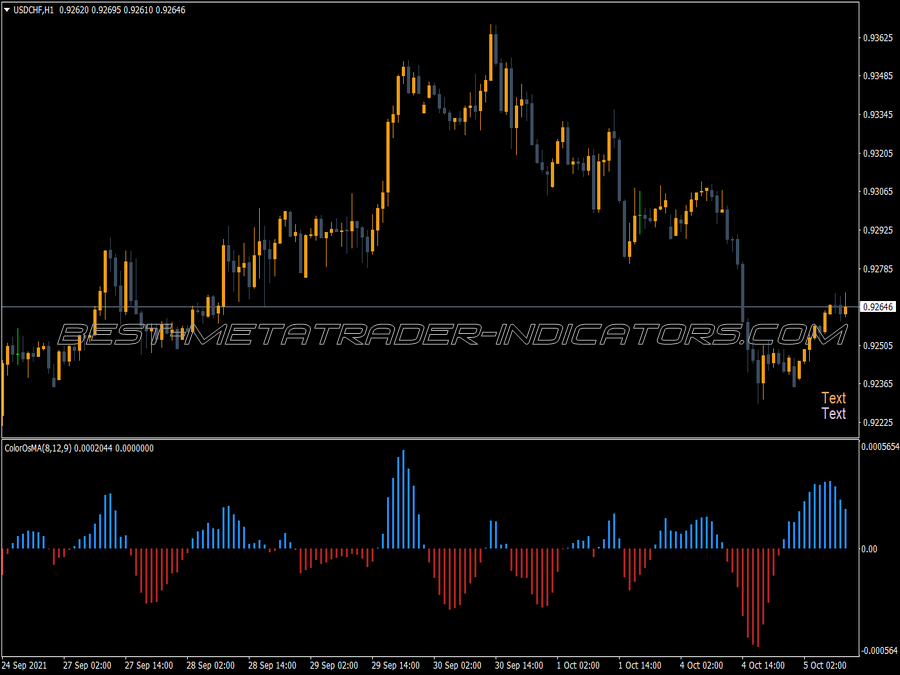Screen dimensions: 900x675
Task: Click the 0.00 indicator scale label
Action: [x=869, y=549]
